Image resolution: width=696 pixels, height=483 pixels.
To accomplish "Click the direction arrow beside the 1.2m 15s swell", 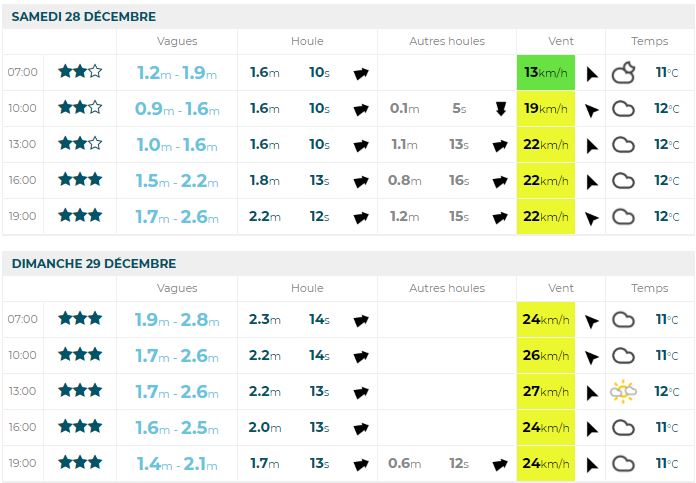I will coord(500,217).
